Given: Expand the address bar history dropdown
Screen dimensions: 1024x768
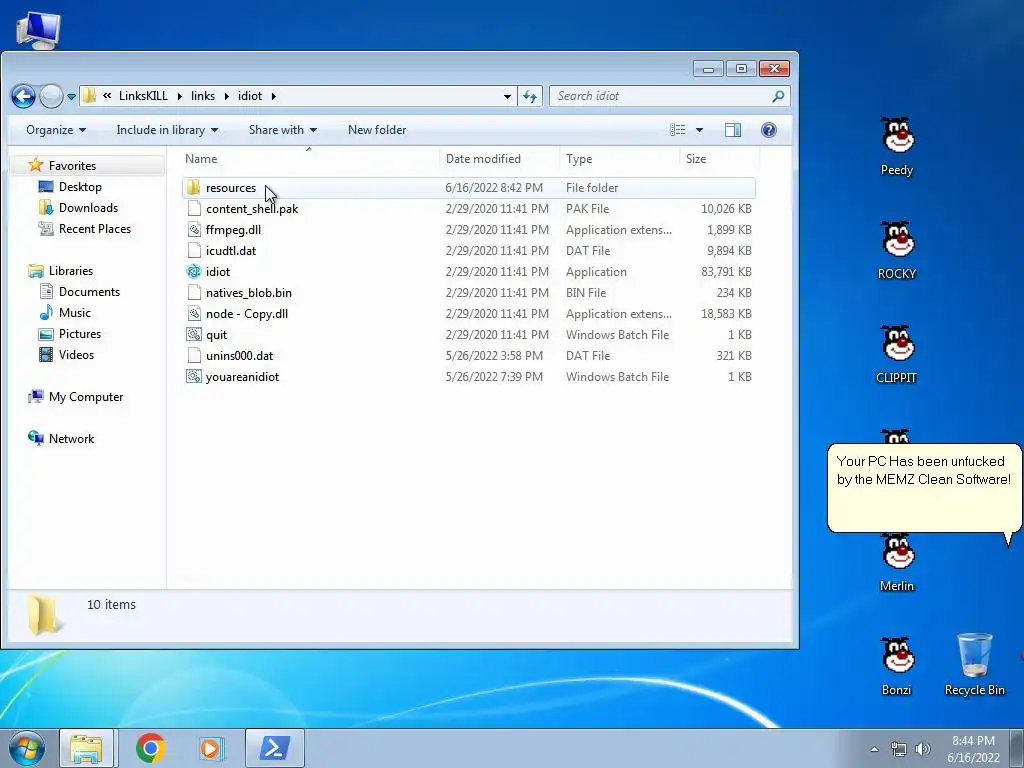Looking at the screenshot, I should tap(507, 97).
